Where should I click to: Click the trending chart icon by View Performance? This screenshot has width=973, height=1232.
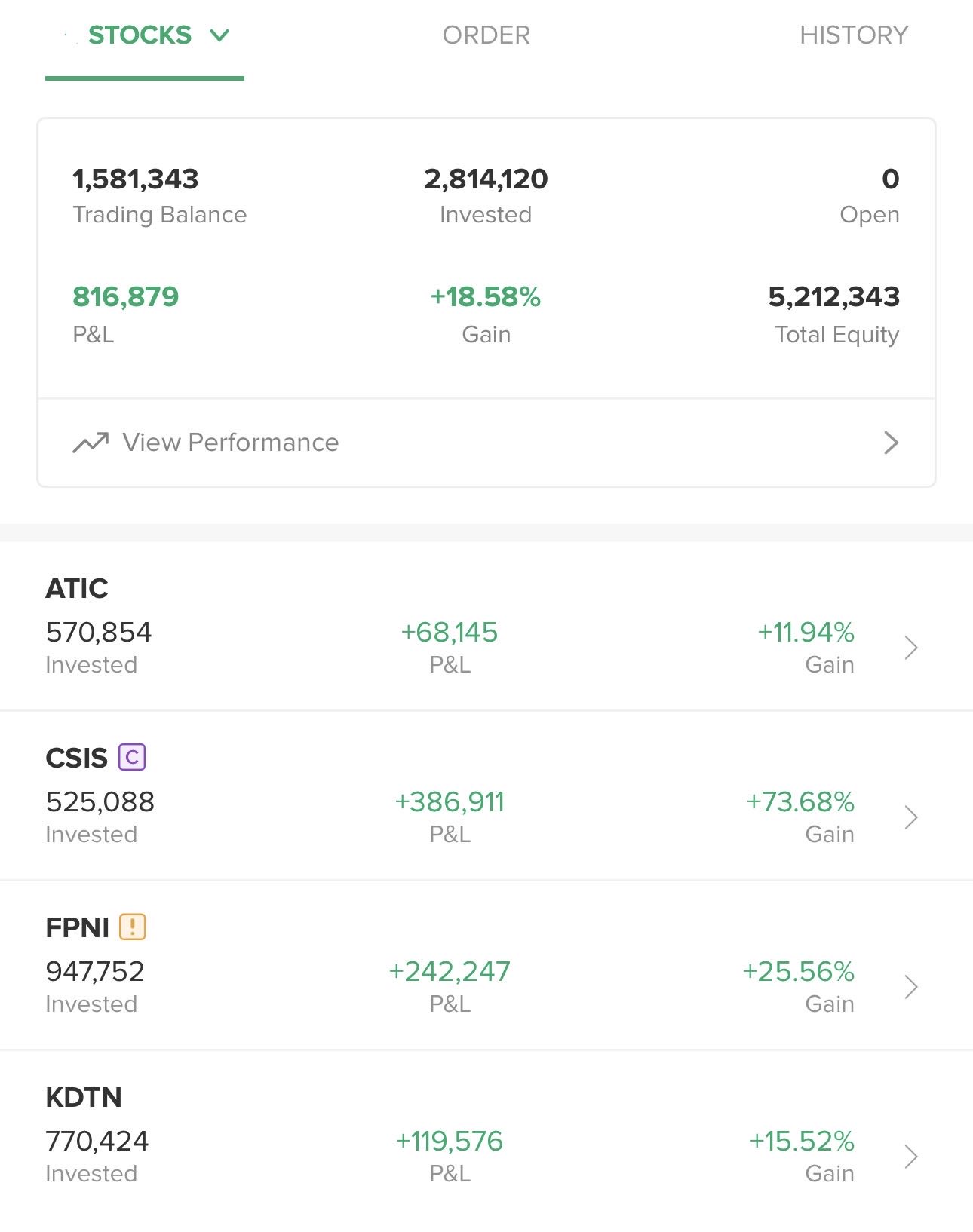point(91,443)
